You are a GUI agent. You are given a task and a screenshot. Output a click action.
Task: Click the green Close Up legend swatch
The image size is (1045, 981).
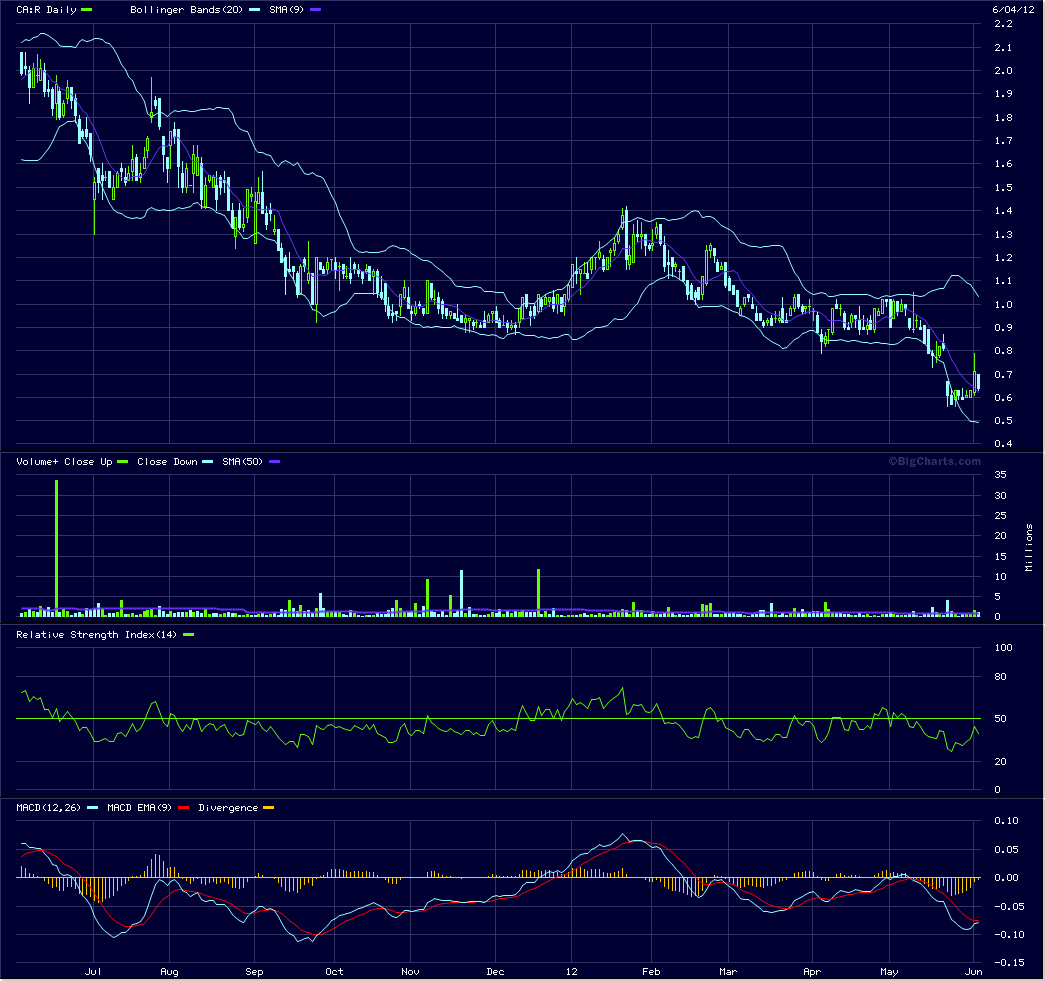coord(123,462)
